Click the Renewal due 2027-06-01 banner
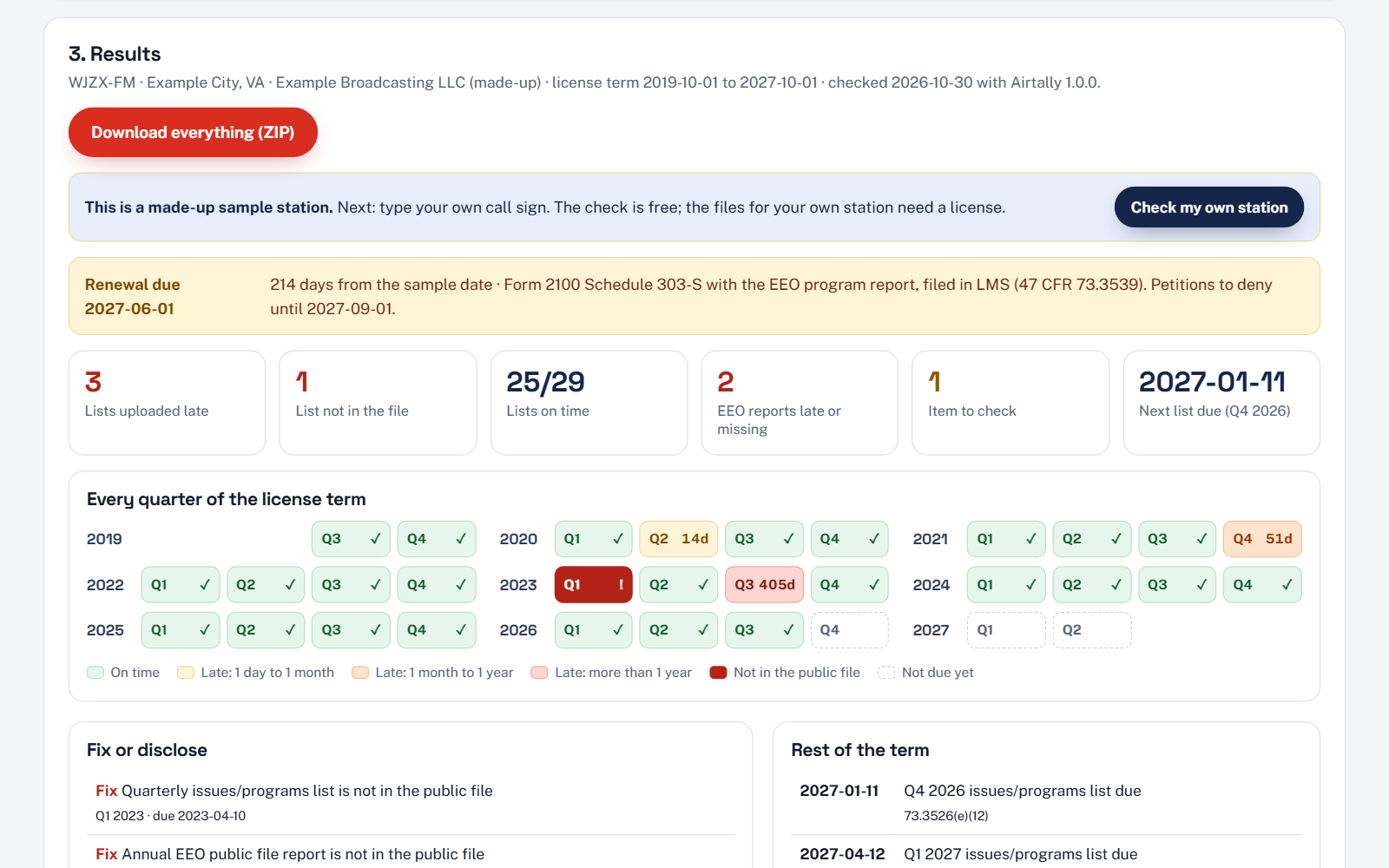 (694, 296)
